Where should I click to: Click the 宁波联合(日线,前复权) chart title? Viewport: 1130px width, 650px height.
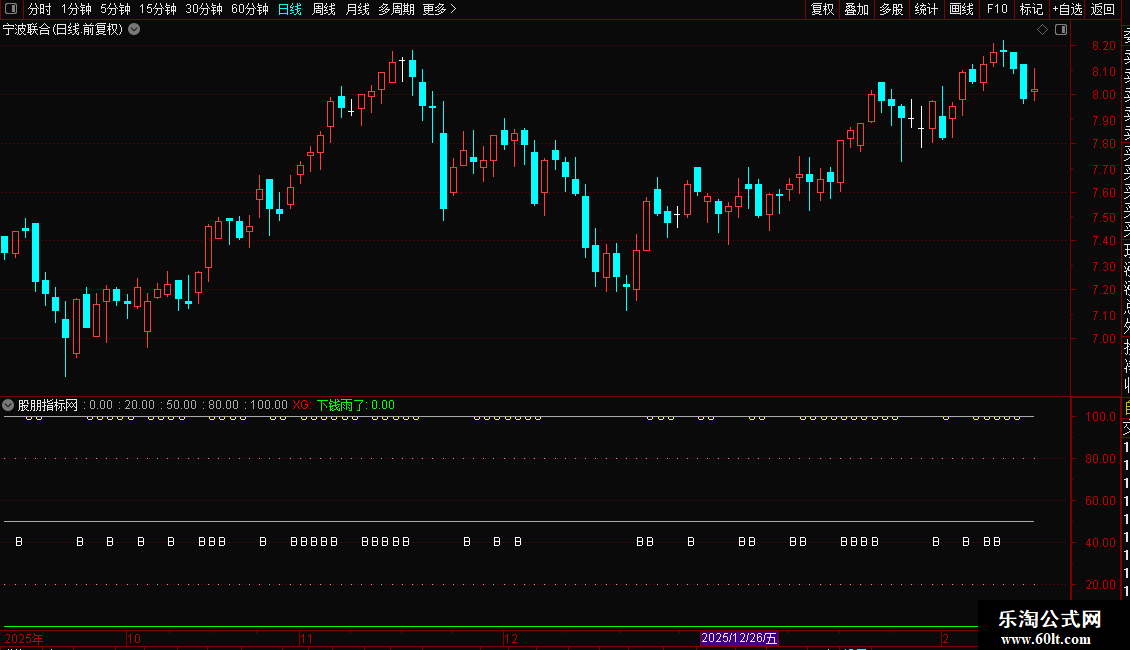(63, 30)
